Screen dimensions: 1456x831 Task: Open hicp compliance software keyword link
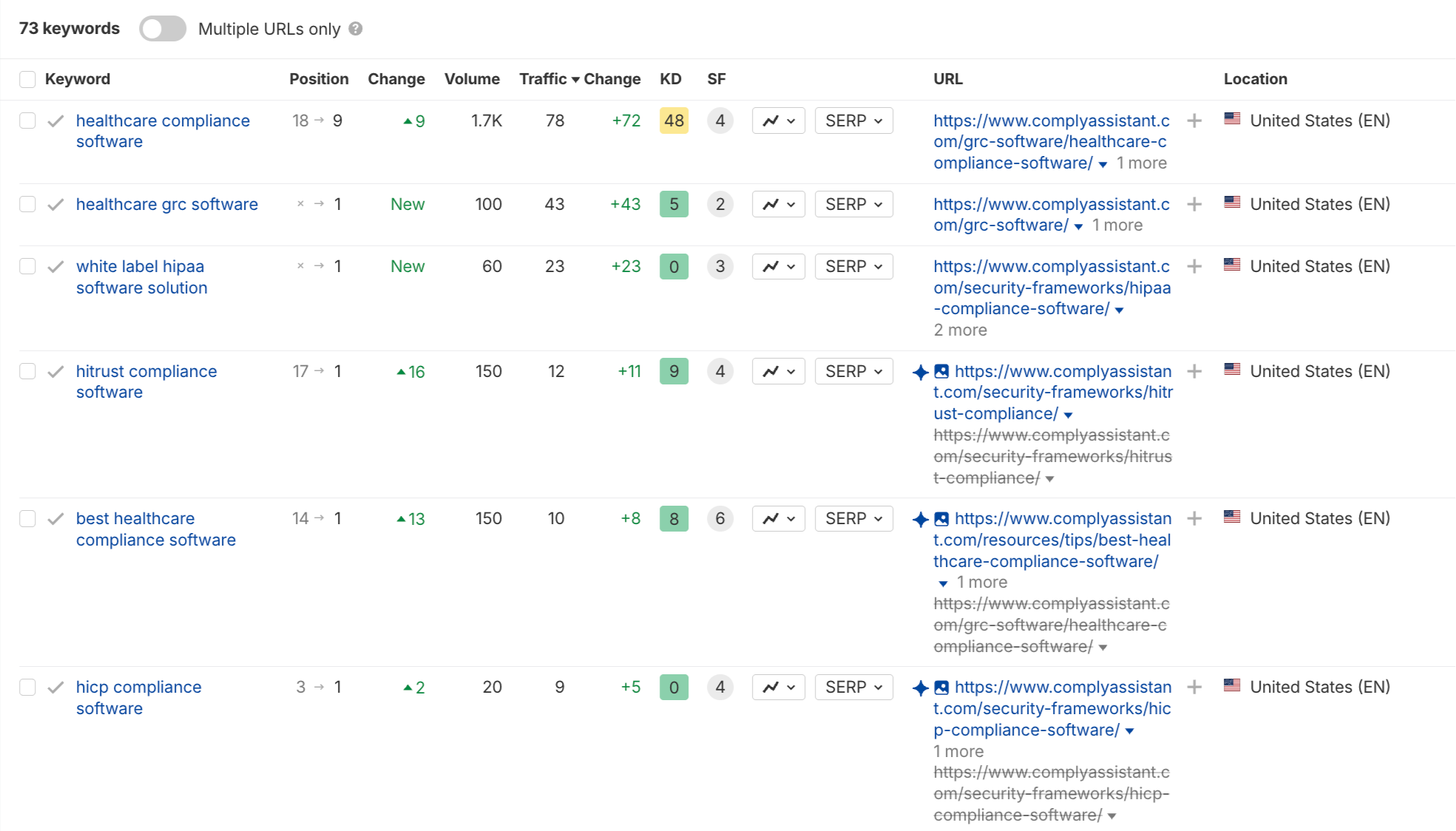(x=138, y=697)
